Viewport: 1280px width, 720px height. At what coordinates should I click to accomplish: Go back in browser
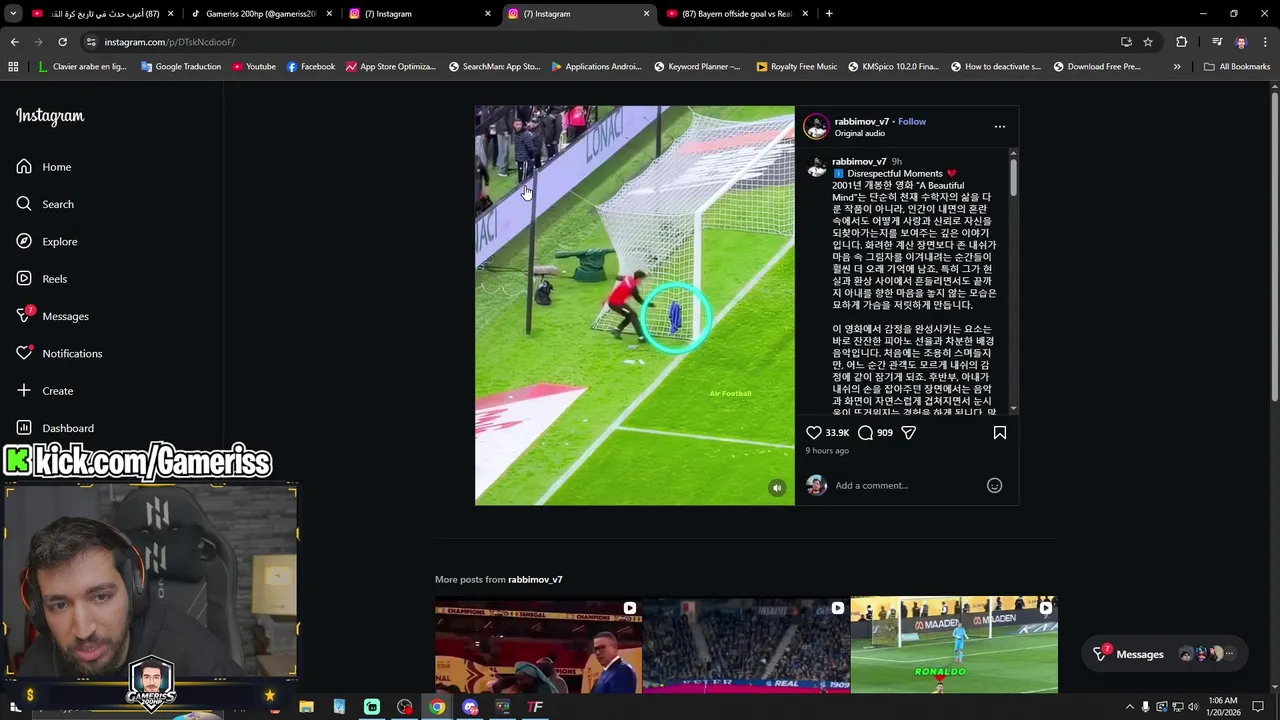14,42
